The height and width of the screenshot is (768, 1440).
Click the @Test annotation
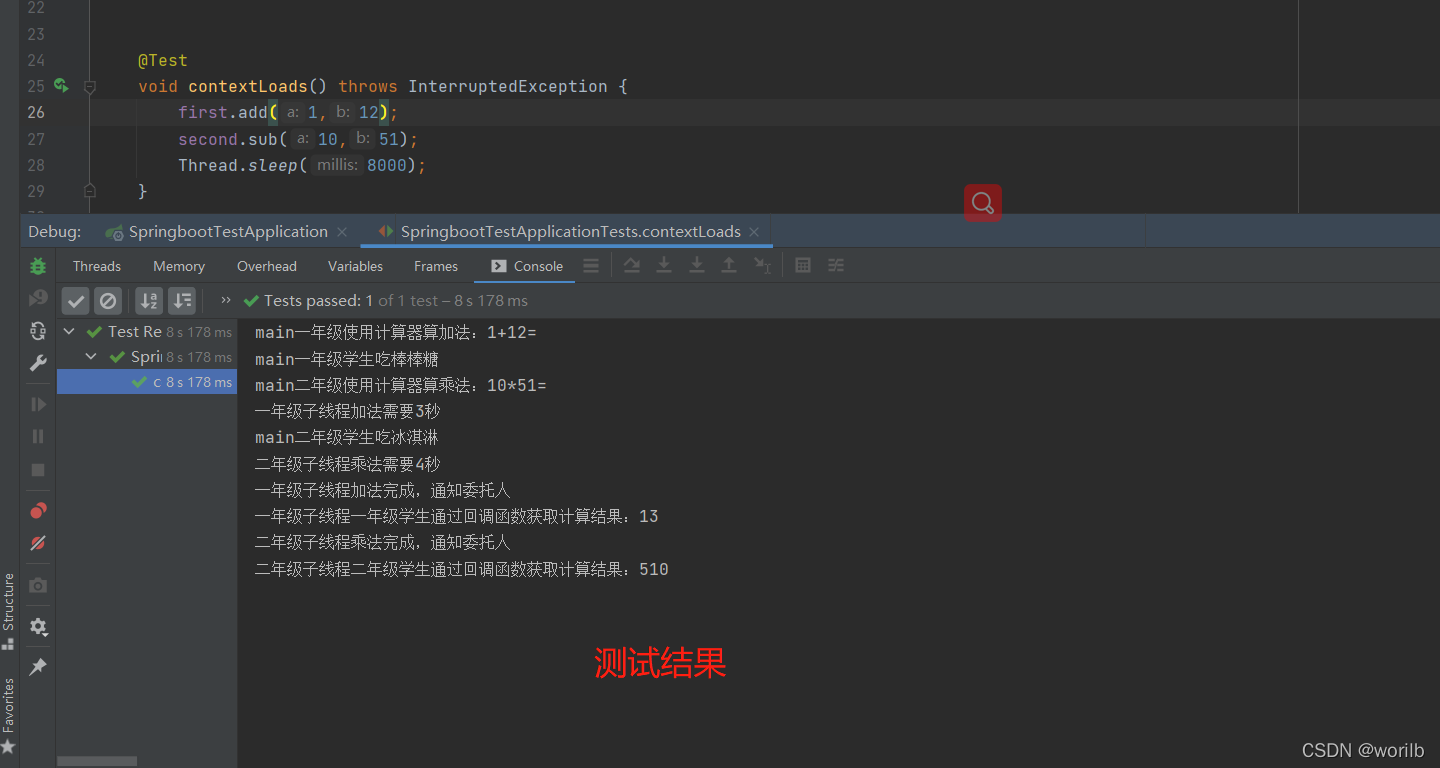pos(163,60)
